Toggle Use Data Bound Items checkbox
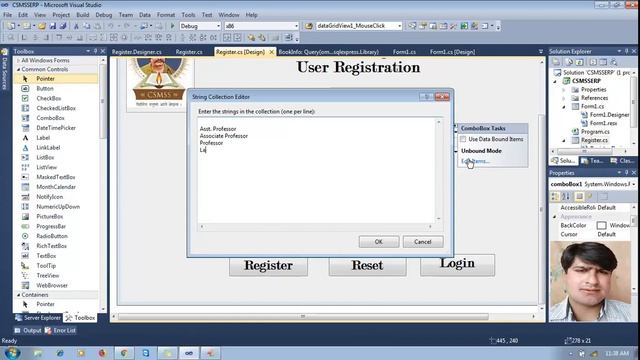The width and height of the screenshot is (640, 360). 463,139
